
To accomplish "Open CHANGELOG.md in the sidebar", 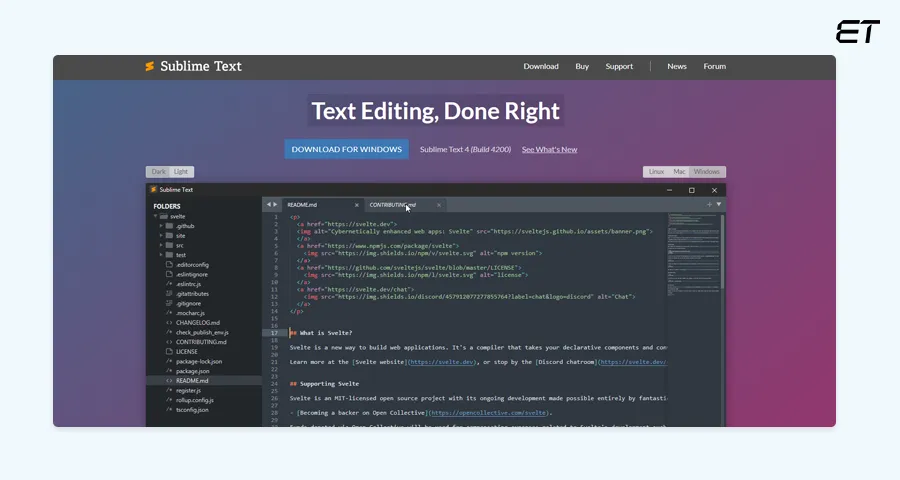I will point(197,323).
